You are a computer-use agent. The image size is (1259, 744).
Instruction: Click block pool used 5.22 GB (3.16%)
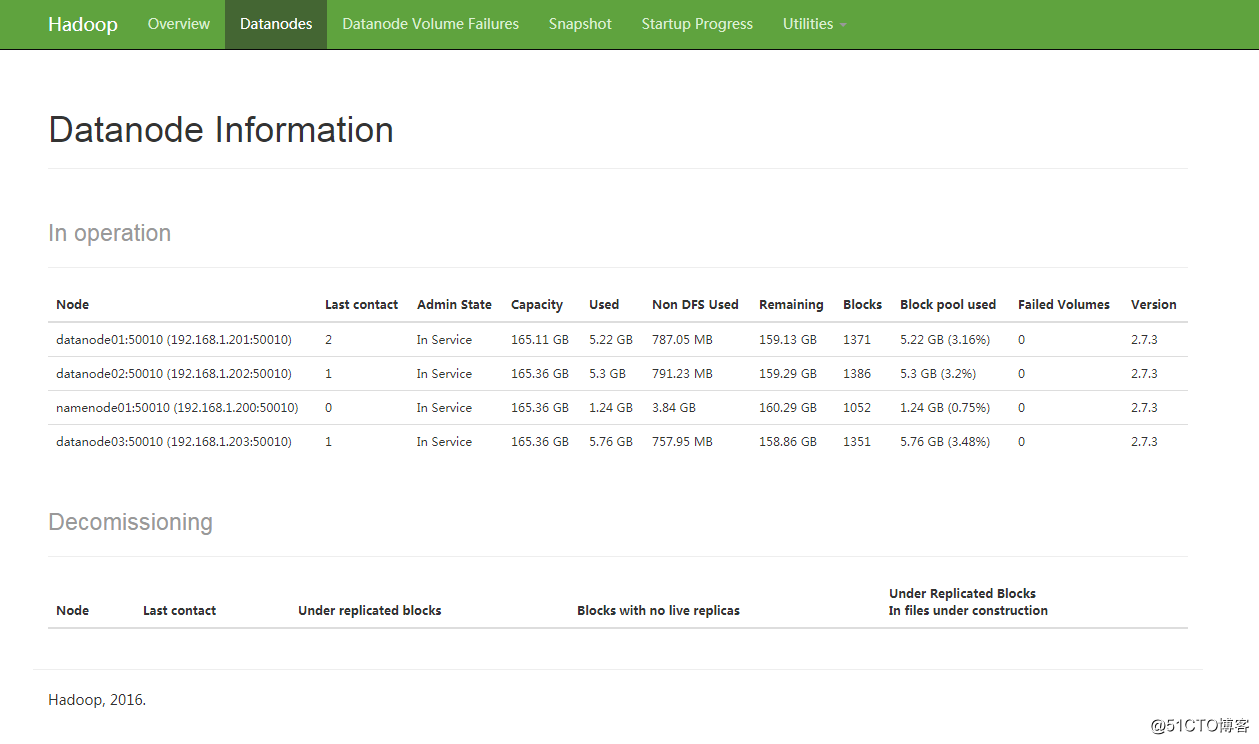pos(945,340)
